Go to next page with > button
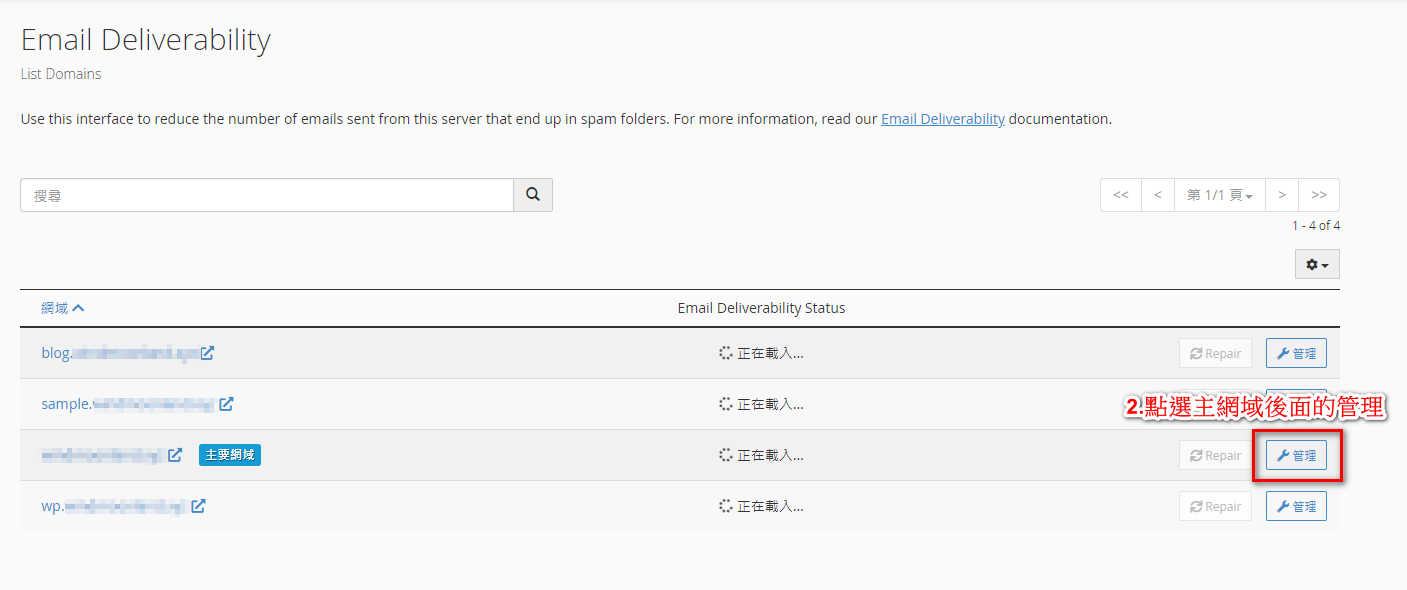 pyautogui.click(x=1281, y=195)
